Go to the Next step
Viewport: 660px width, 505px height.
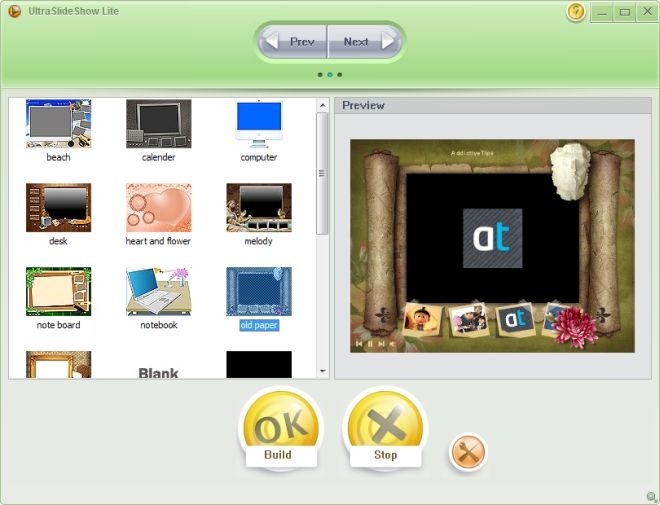tap(365, 42)
